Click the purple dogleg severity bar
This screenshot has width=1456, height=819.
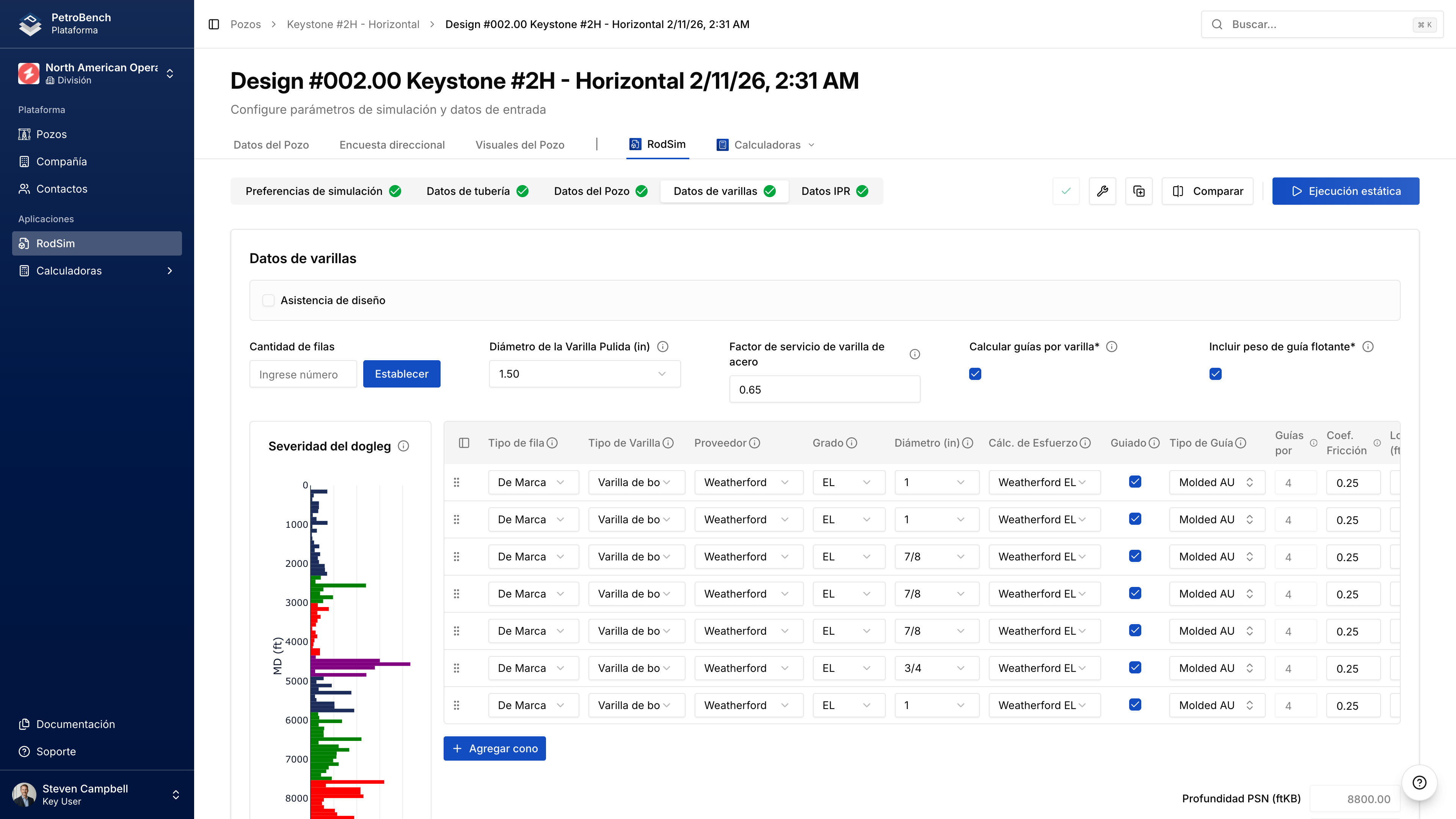pos(362,664)
